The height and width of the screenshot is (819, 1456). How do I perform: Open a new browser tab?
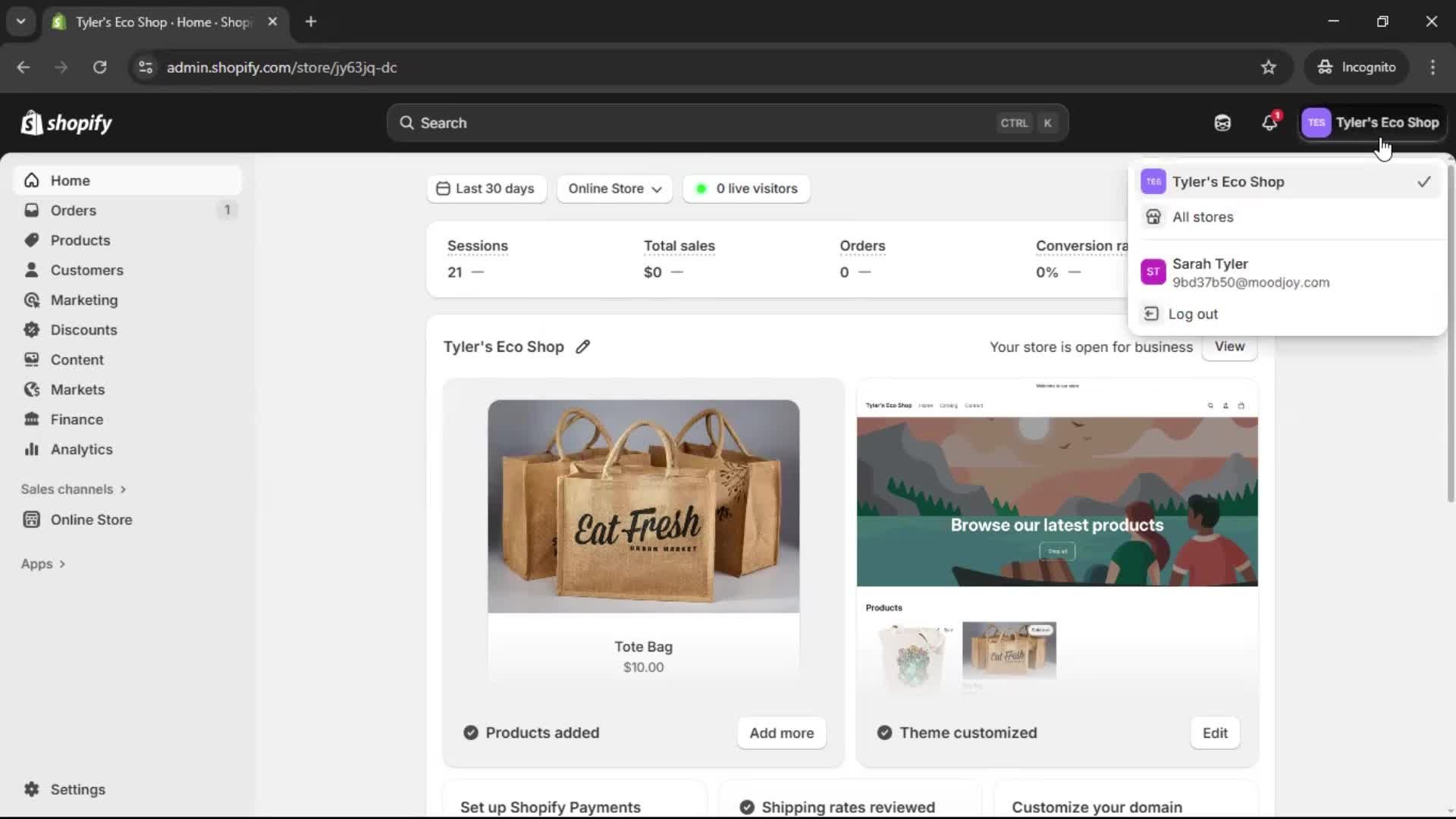[x=310, y=22]
